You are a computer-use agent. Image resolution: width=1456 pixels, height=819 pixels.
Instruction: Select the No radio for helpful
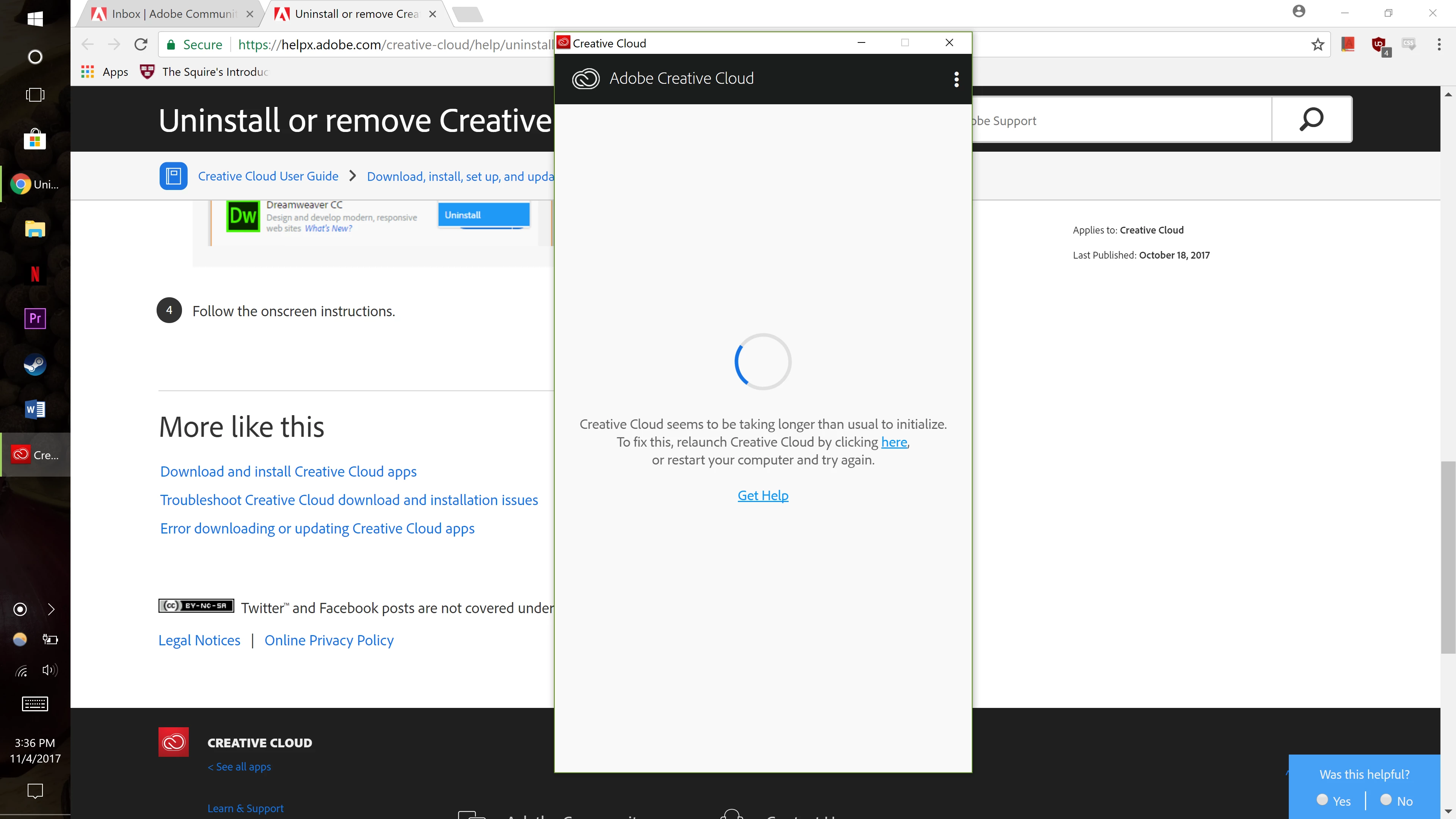point(1386,800)
